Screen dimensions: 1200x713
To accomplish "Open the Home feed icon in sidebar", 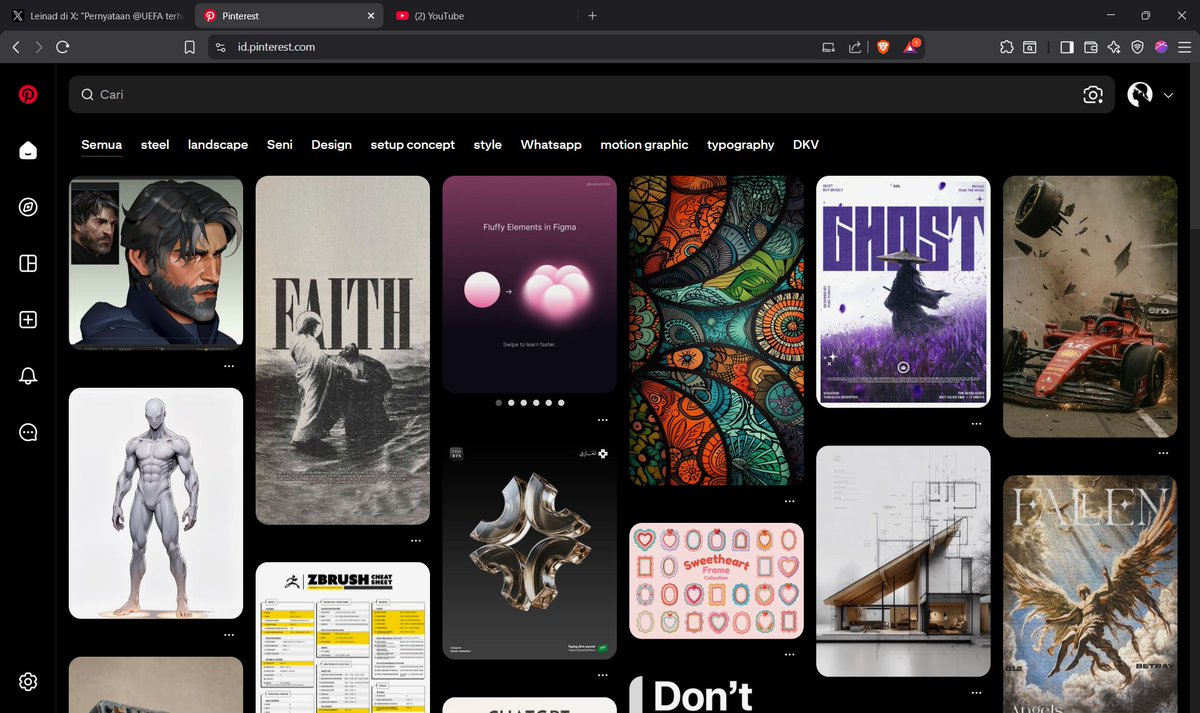I will tap(28, 151).
